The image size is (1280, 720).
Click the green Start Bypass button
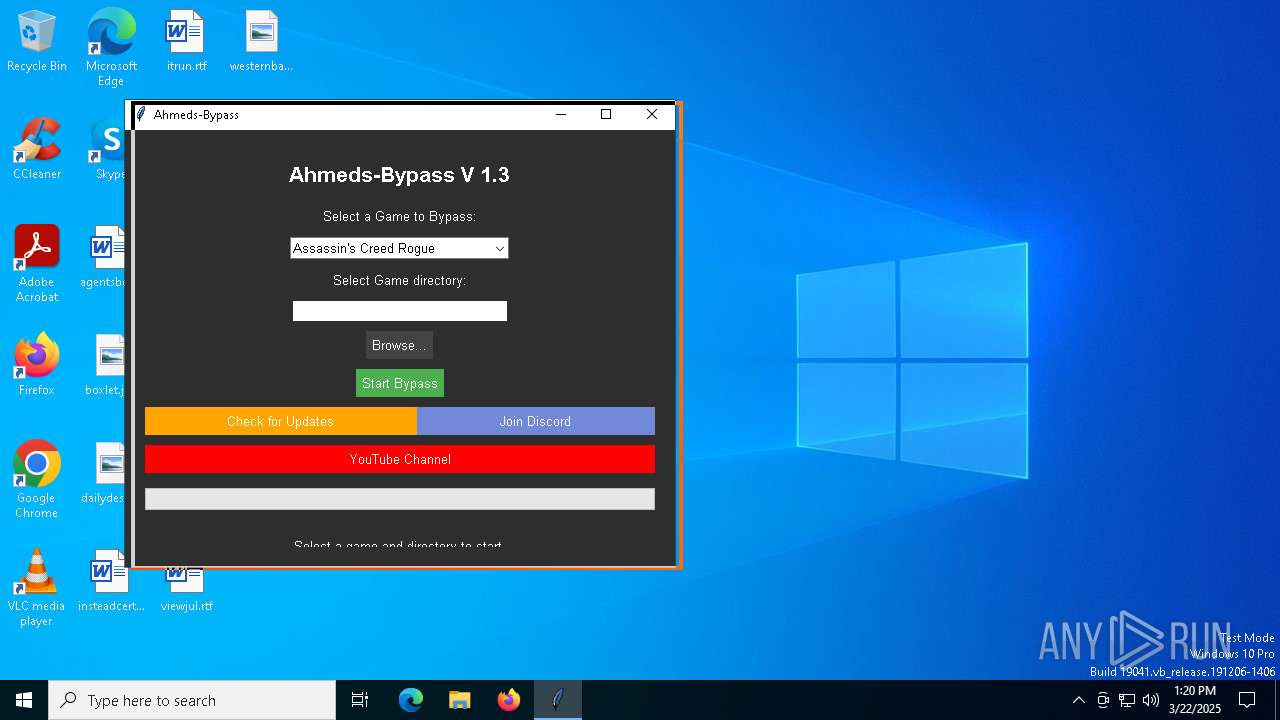(399, 383)
